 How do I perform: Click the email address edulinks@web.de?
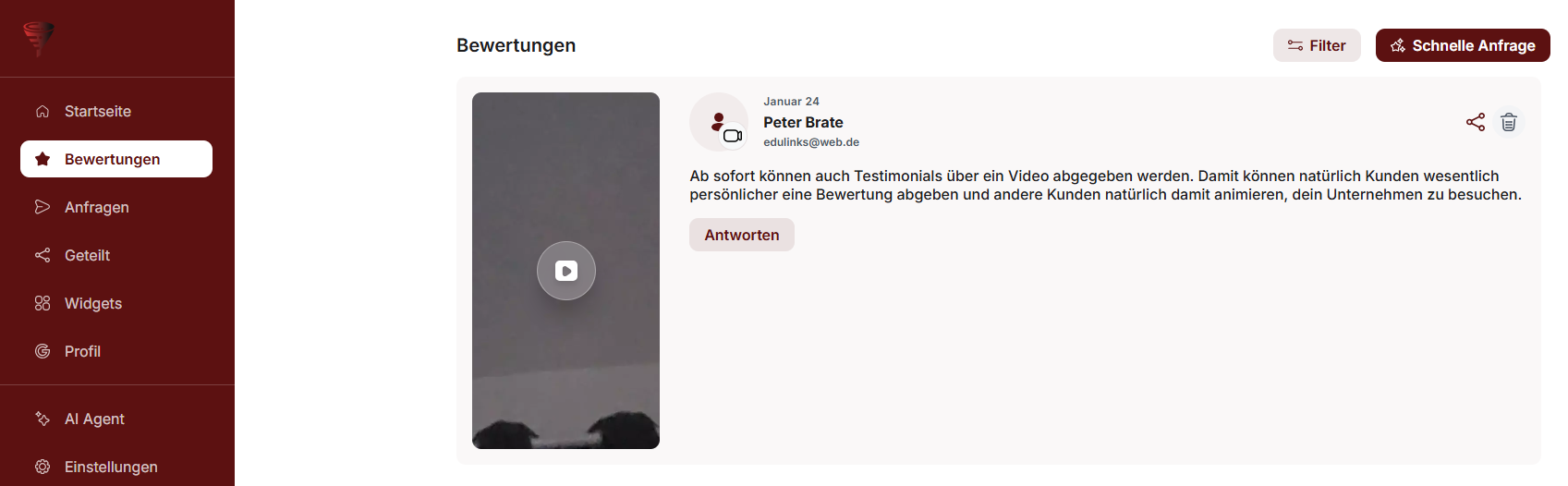pyautogui.click(x=811, y=142)
